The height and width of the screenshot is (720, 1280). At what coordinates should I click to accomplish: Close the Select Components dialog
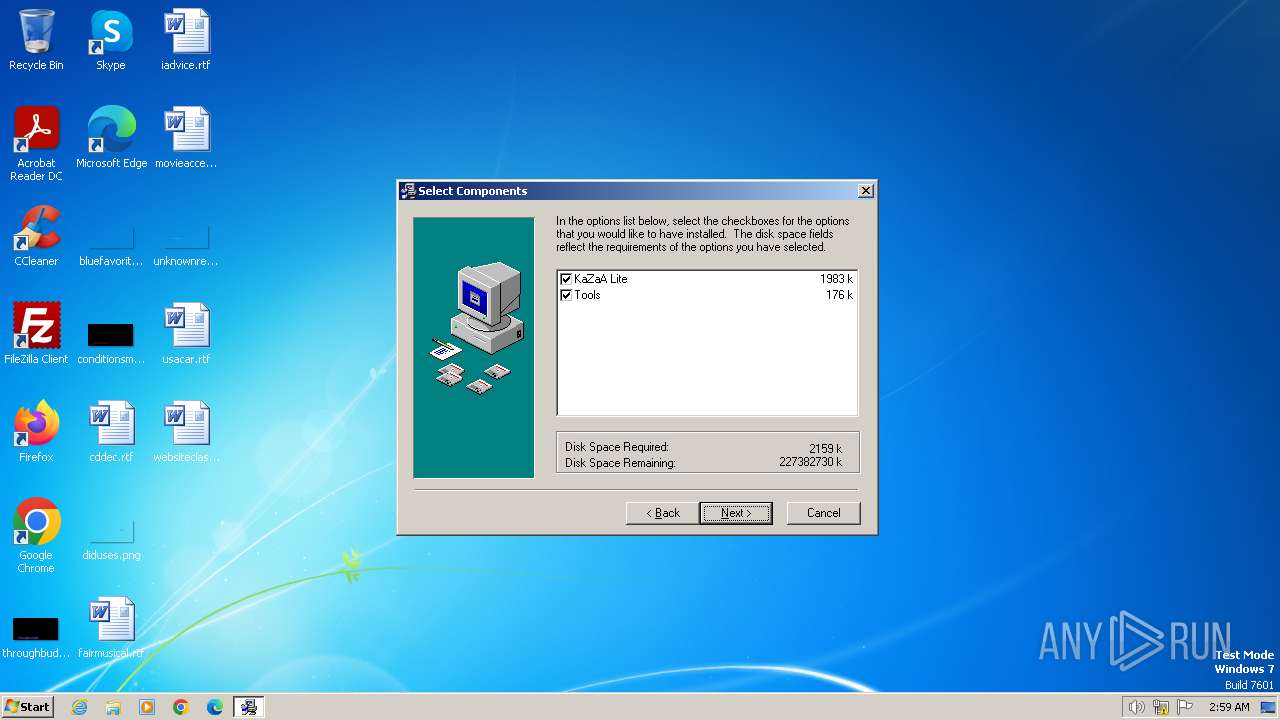click(866, 191)
